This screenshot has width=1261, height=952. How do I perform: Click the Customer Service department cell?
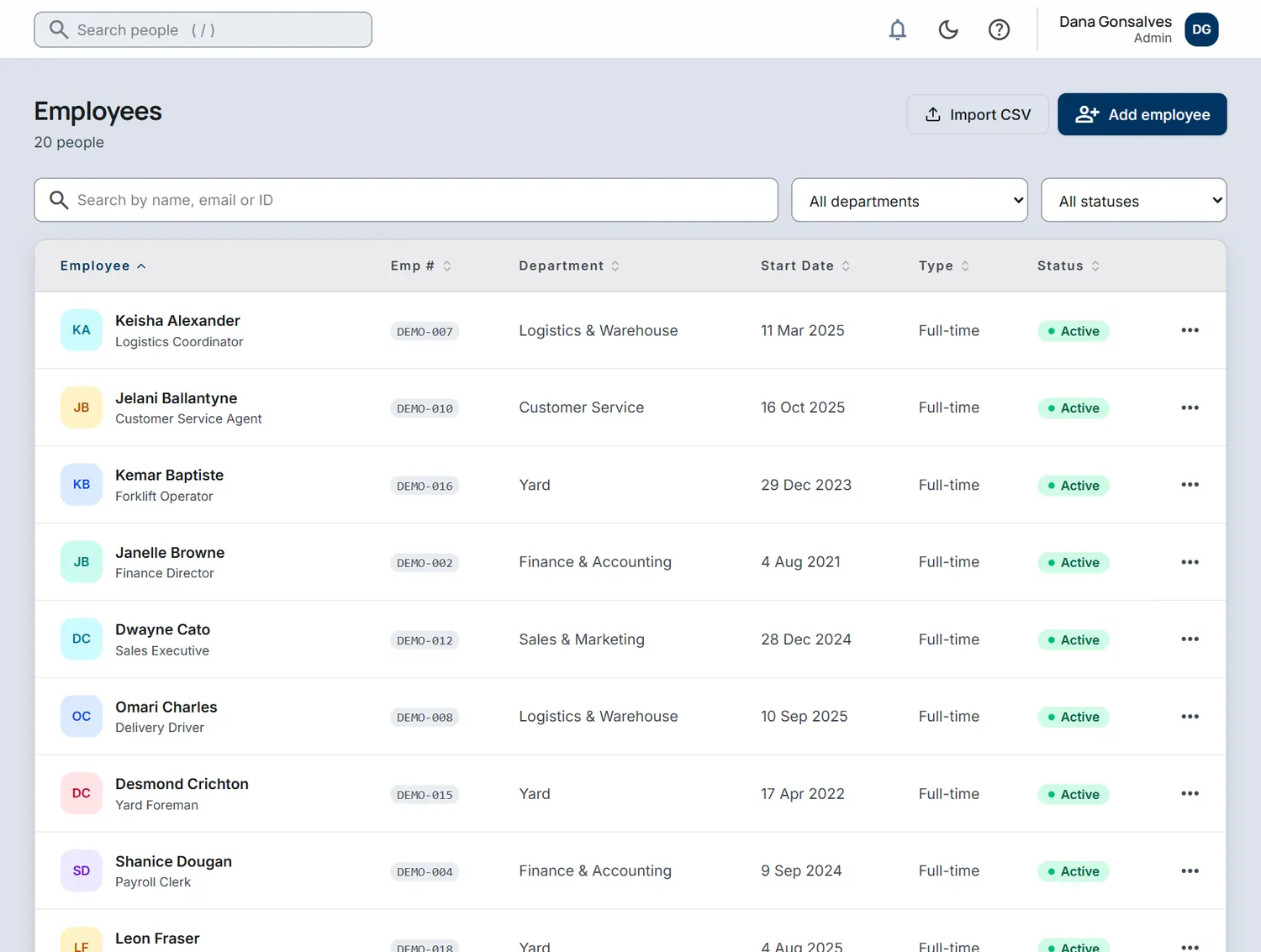pyautogui.click(x=582, y=408)
